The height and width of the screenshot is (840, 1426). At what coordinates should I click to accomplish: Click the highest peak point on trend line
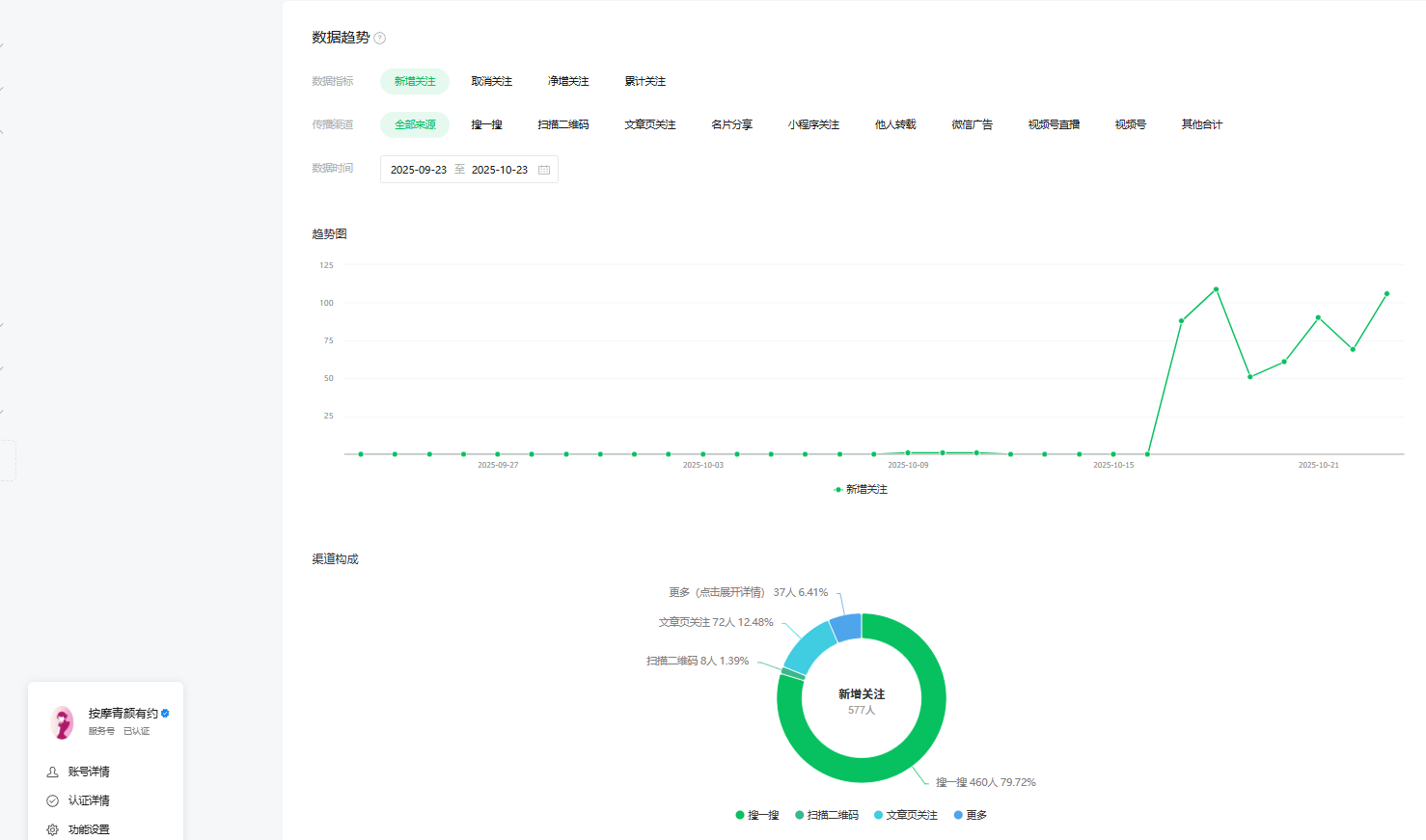(x=1216, y=289)
